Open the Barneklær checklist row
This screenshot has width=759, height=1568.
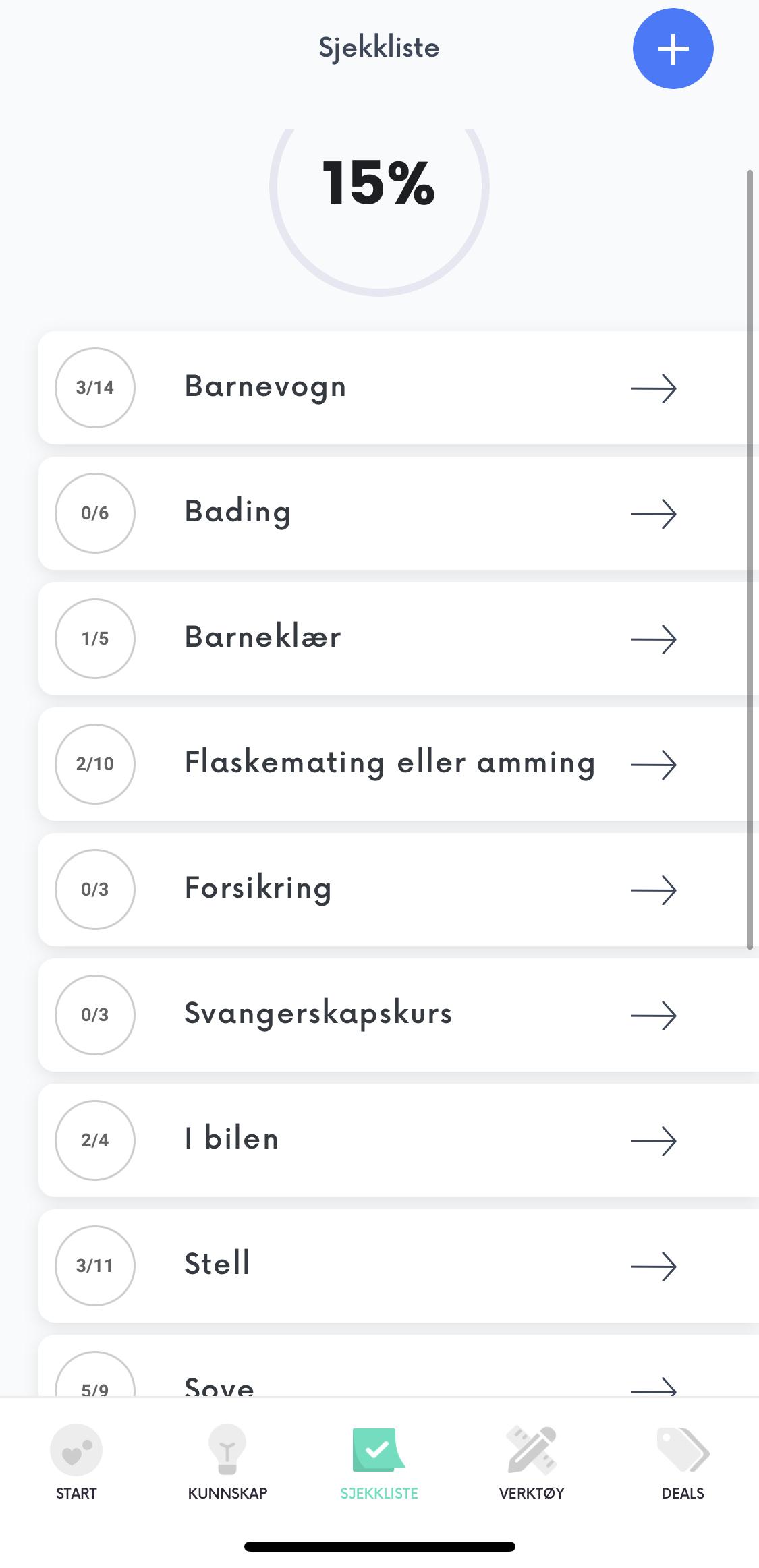(x=263, y=638)
